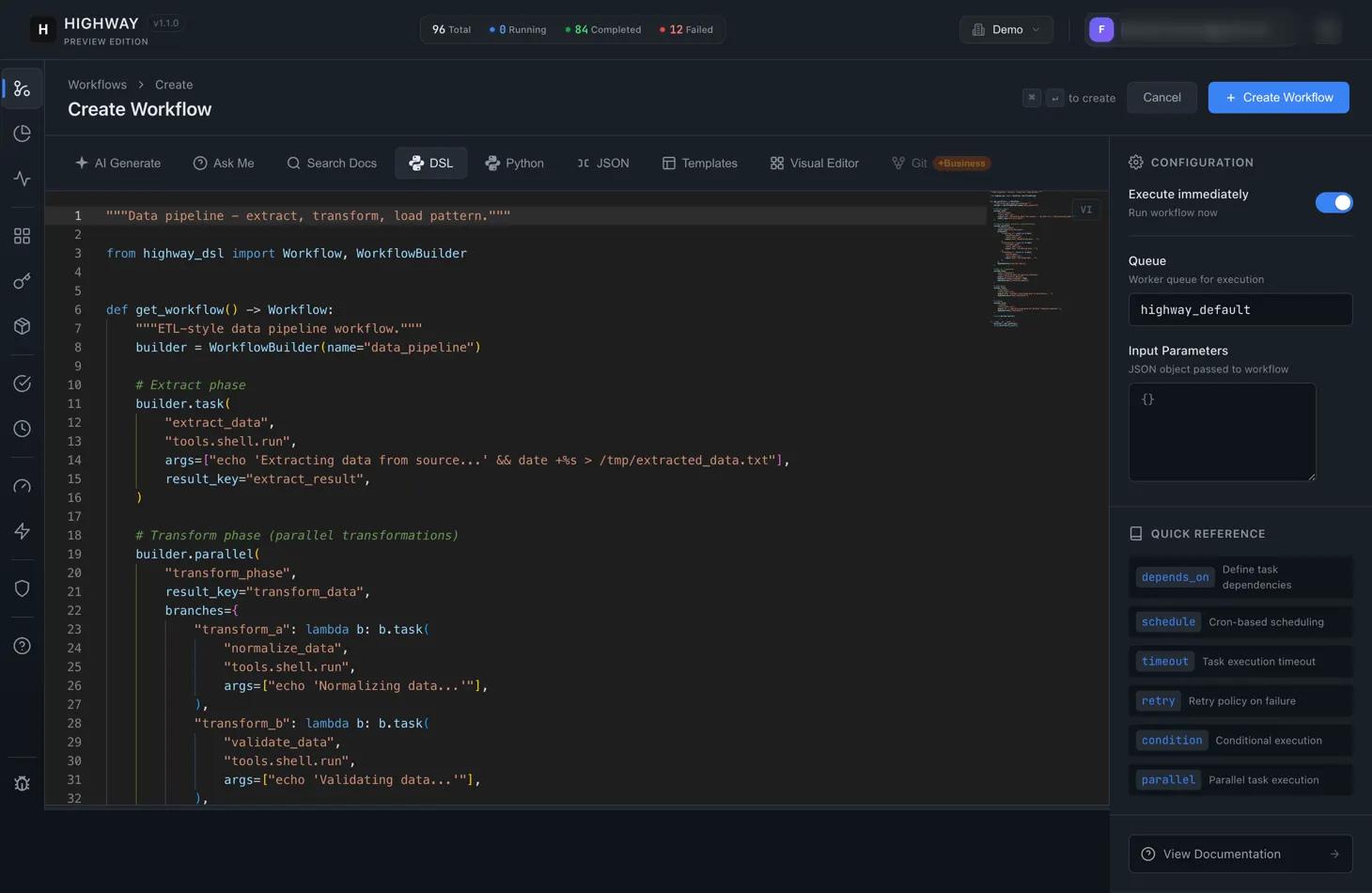Click the 0 Running status counter
The height and width of the screenshot is (893, 1372).
pos(518,30)
